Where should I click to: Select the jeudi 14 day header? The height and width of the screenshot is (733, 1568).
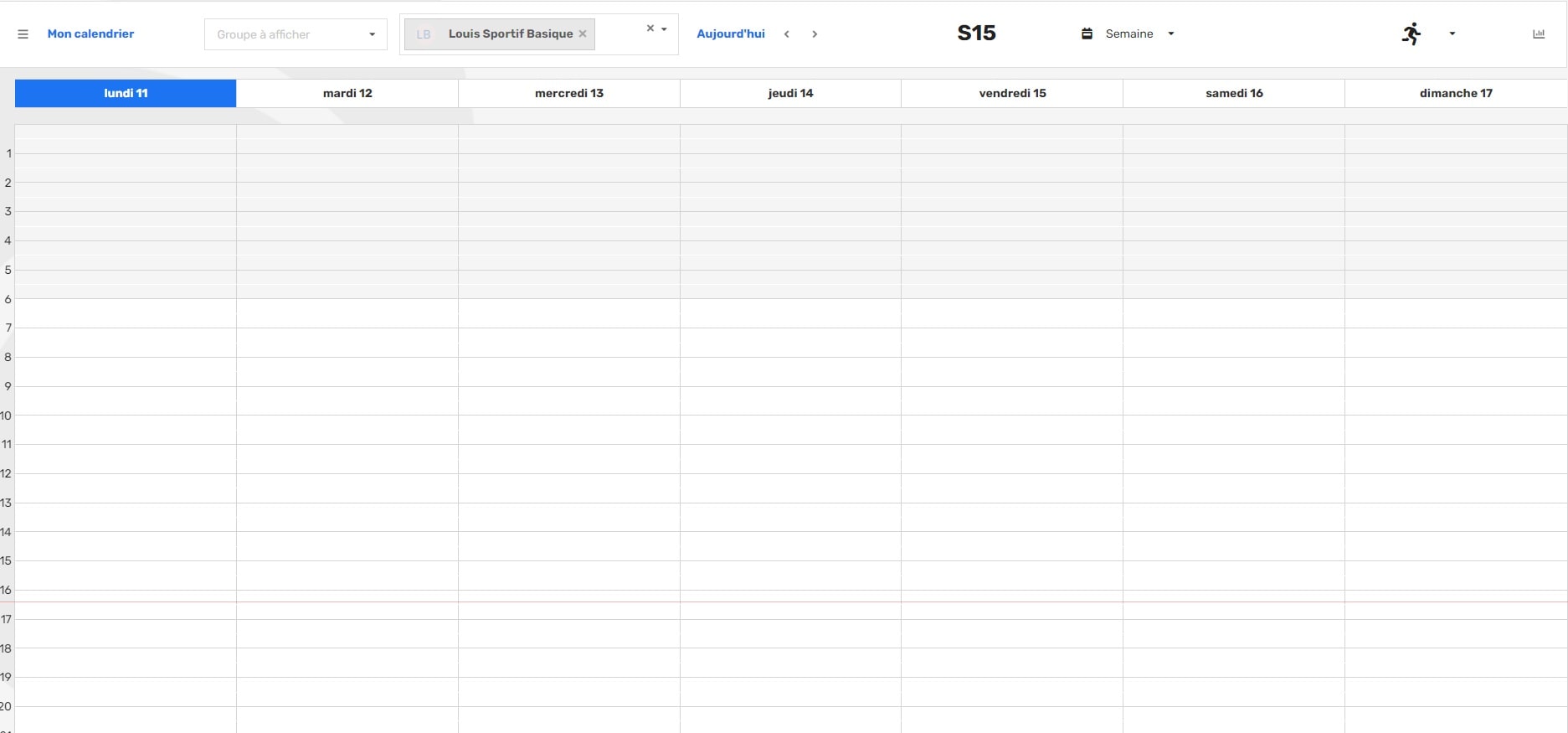click(x=790, y=93)
